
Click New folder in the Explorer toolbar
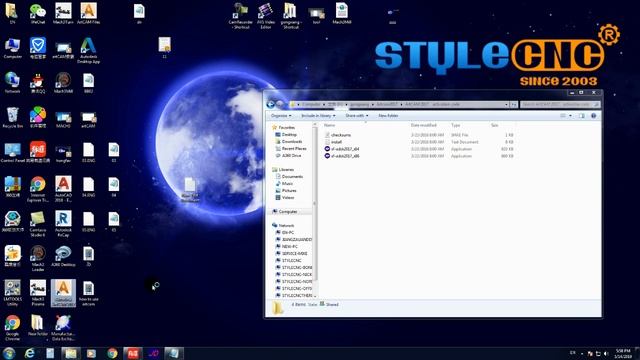click(x=388, y=116)
